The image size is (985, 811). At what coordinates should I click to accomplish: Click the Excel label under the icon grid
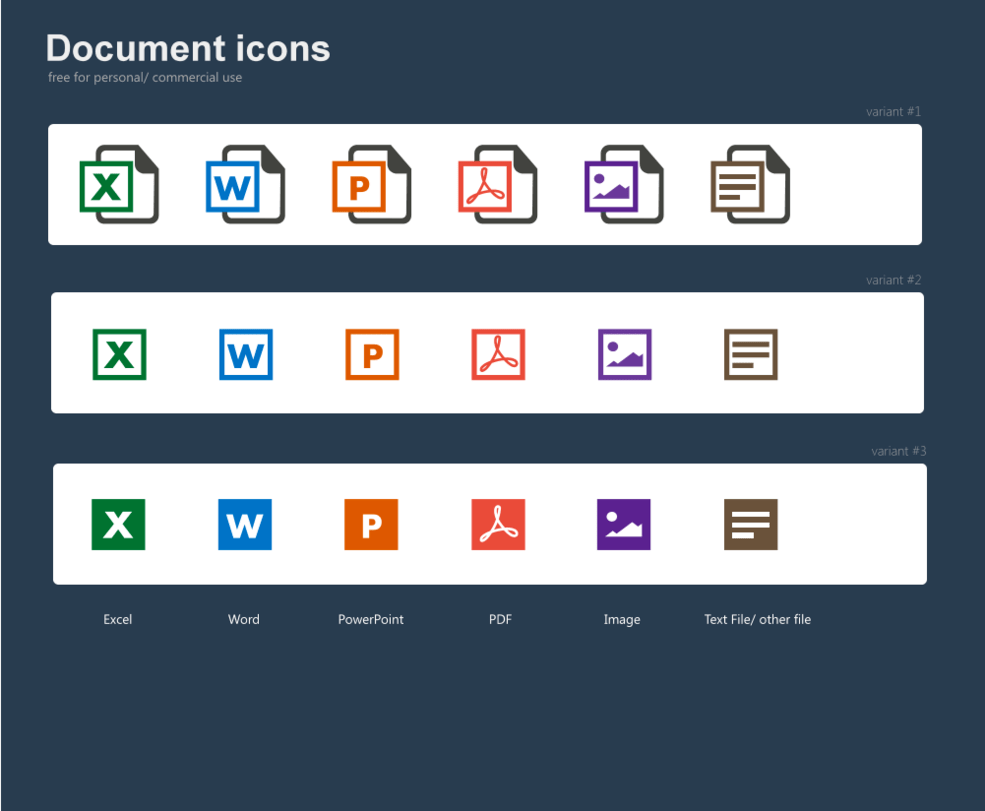tap(117, 619)
